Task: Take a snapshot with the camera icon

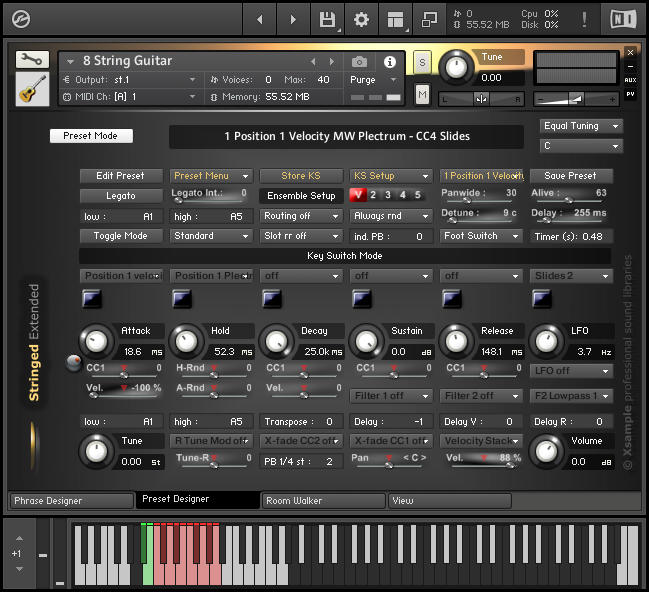Action: coord(359,62)
